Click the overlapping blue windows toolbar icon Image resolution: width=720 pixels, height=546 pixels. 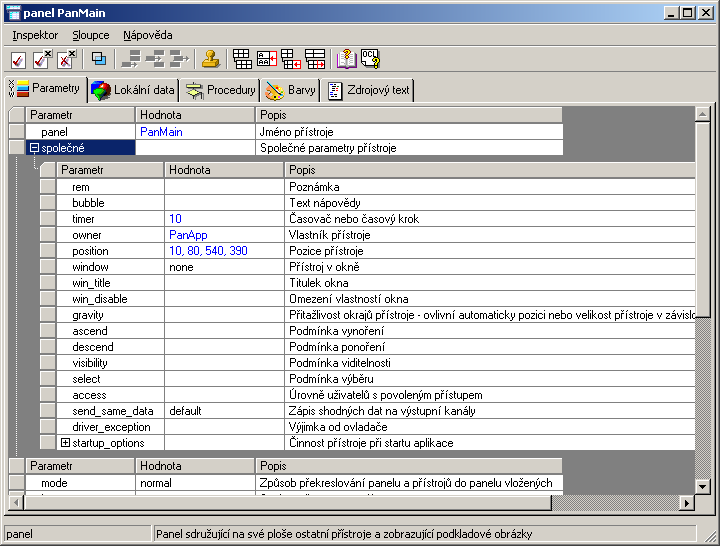(99, 59)
